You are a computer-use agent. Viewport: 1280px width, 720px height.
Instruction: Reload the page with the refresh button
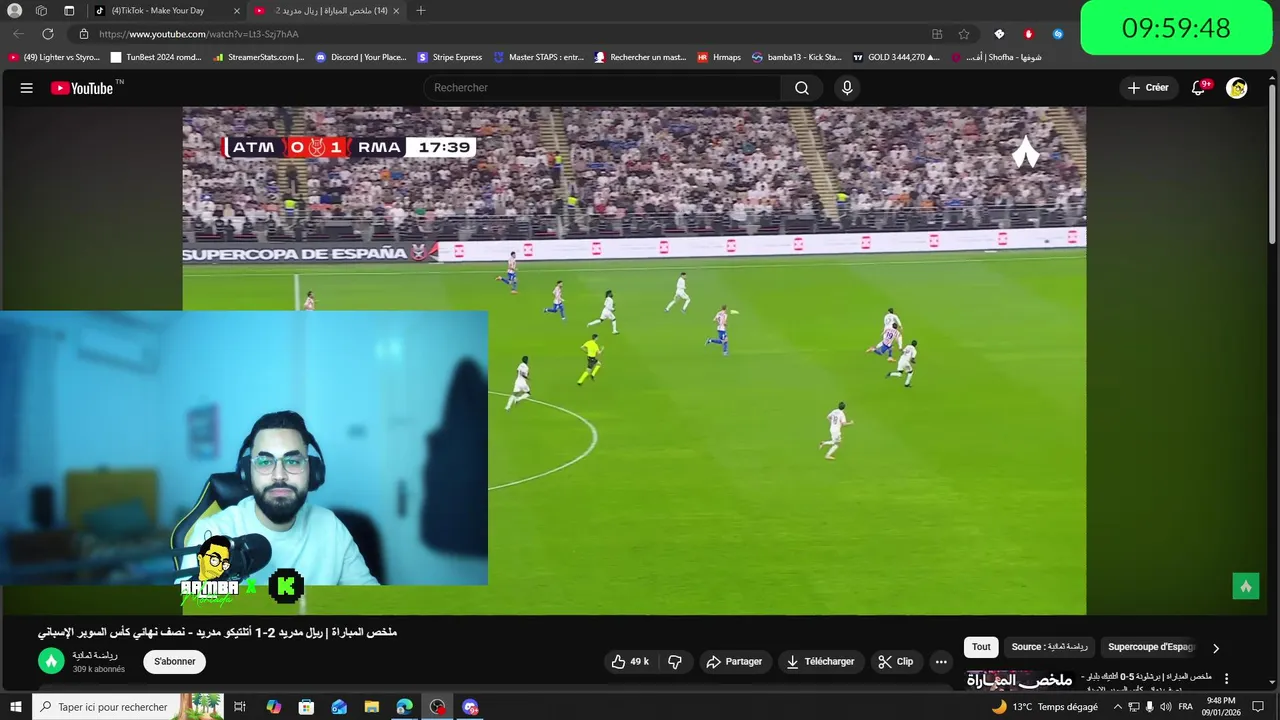(47, 34)
